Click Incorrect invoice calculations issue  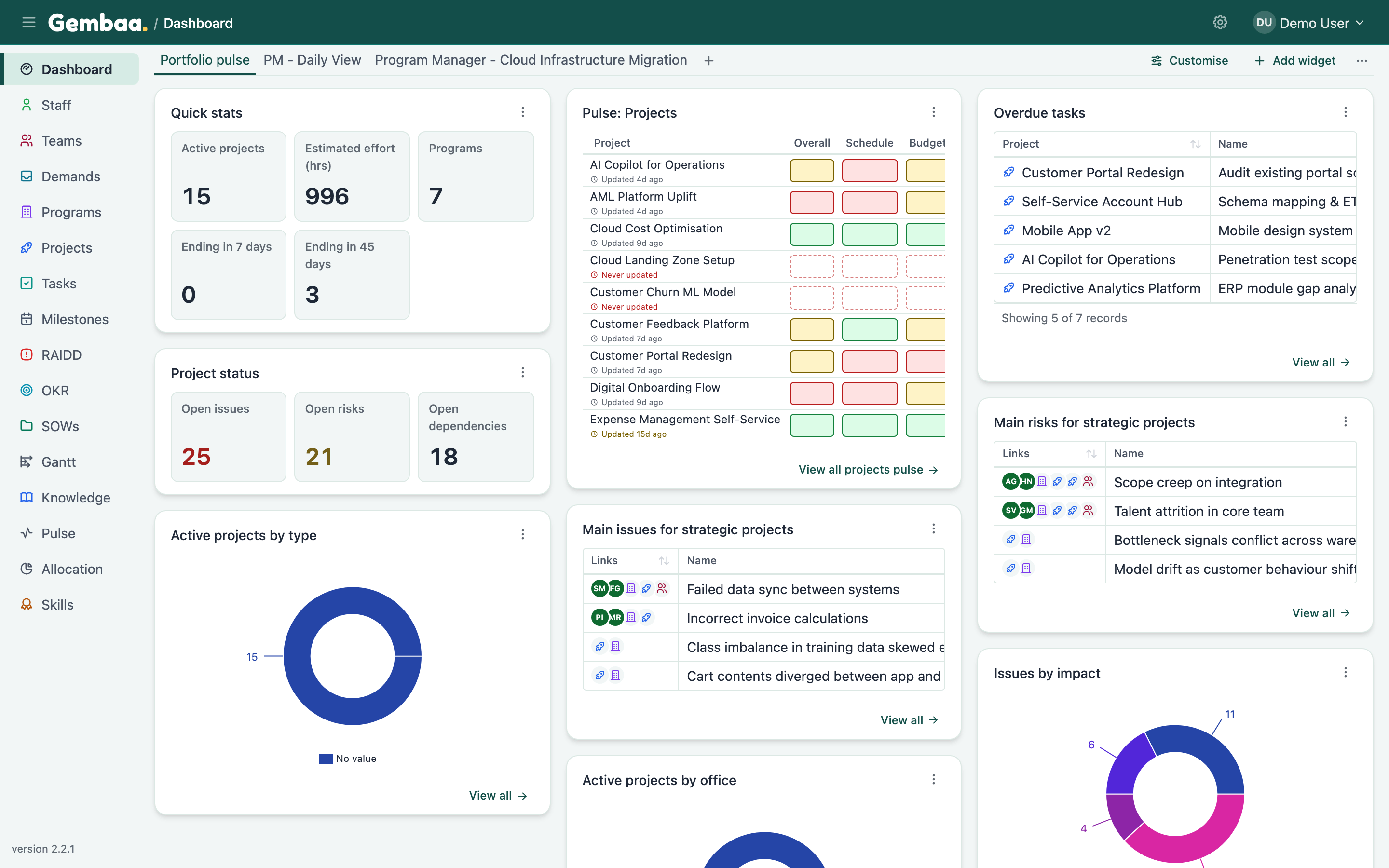click(777, 618)
